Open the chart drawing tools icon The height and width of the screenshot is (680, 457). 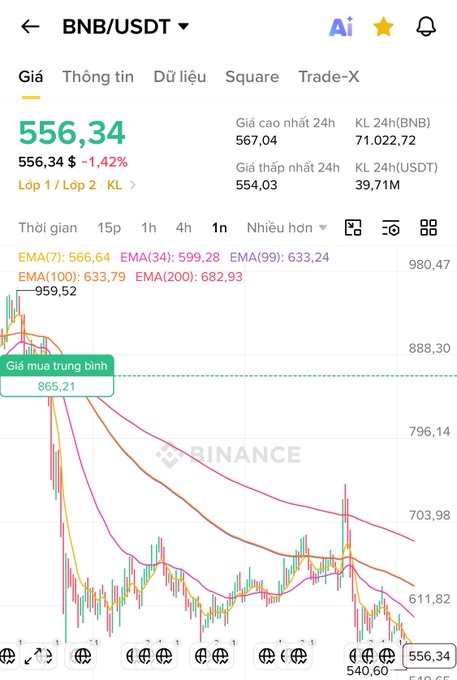point(353,228)
